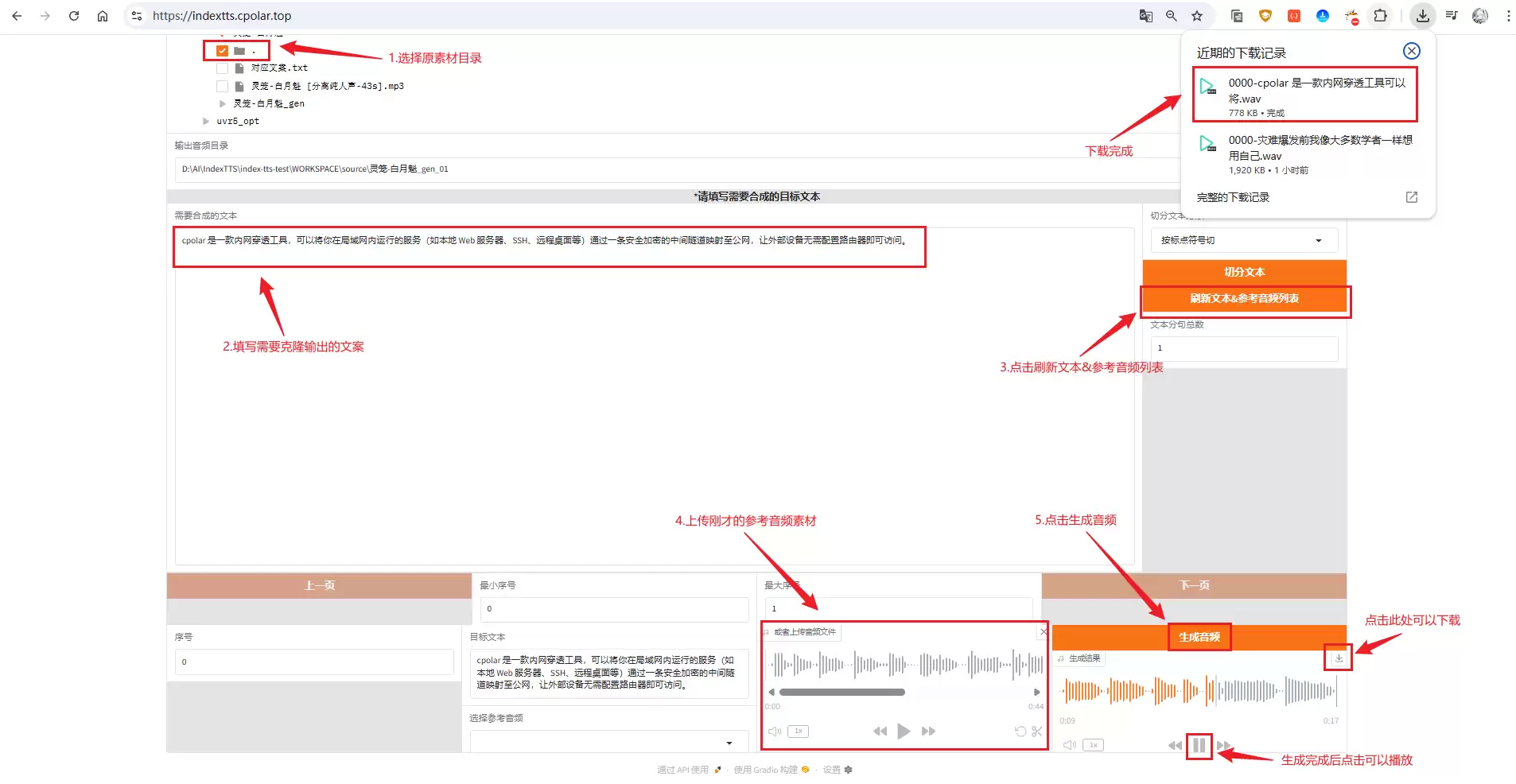Open the 使用 Gradio 构建 footer link
Image resolution: width=1516 pixels, height=784 pixels.
pos(771,770)
